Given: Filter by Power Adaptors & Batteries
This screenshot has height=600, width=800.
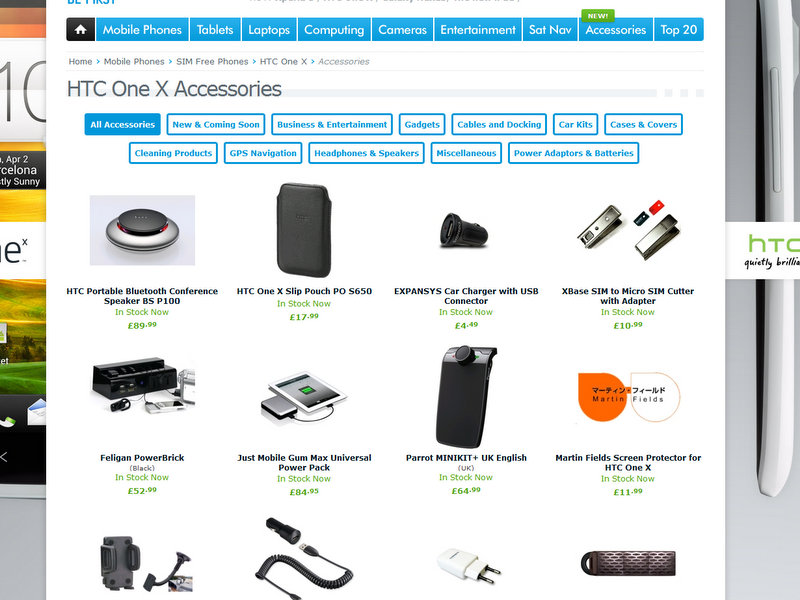Looking at the screenshot, I should 573,153.
